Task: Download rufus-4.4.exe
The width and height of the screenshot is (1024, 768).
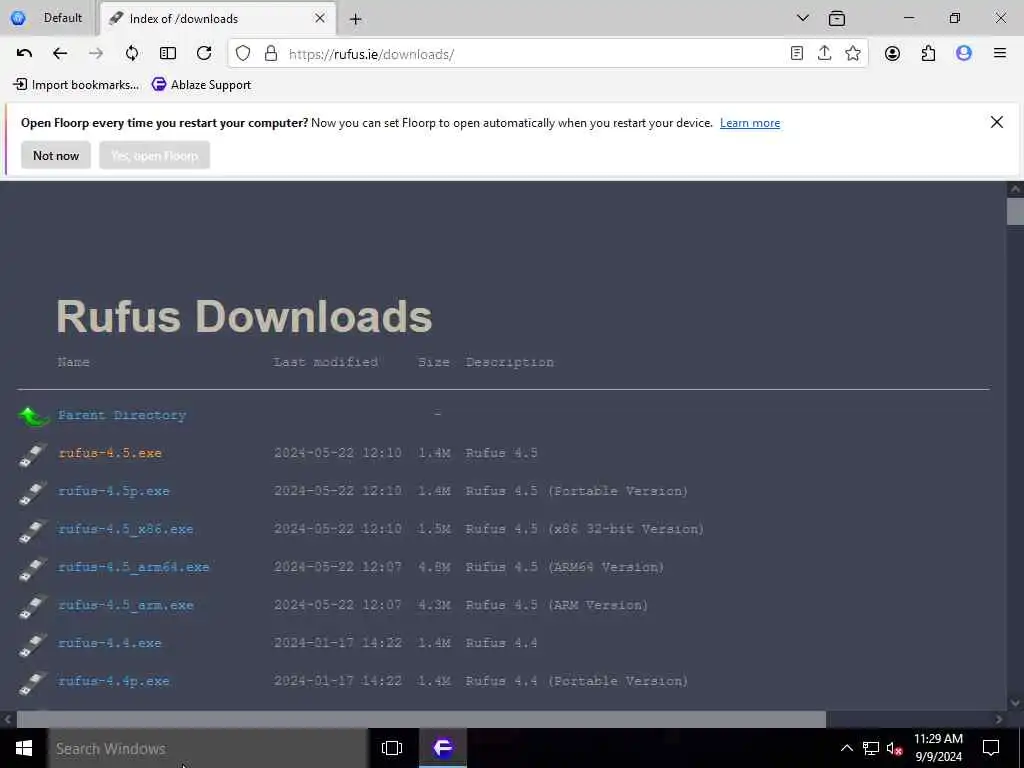Action: pyautogui.click(x=110, y=643)
